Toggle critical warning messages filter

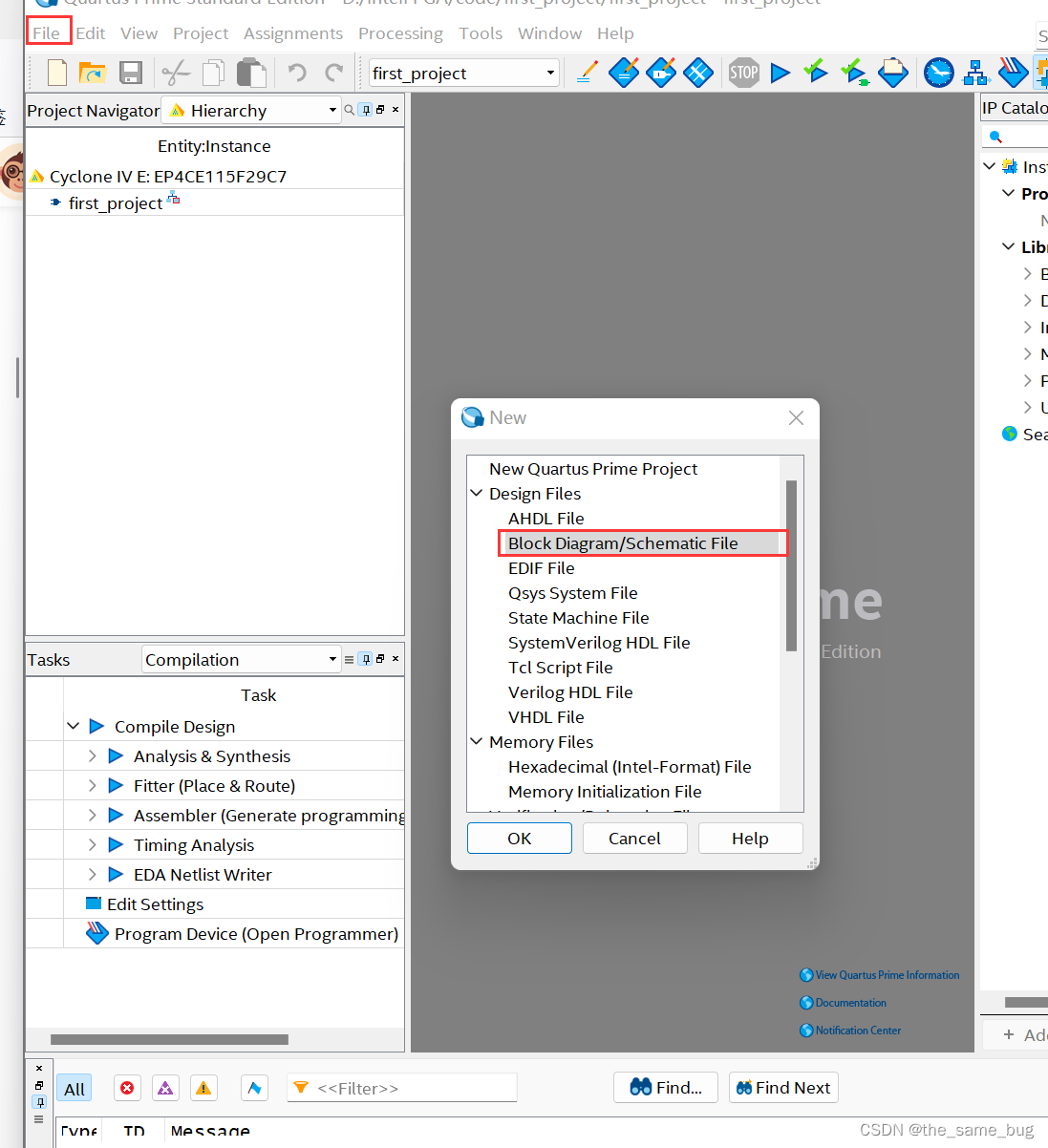(x=165, y=1088)
